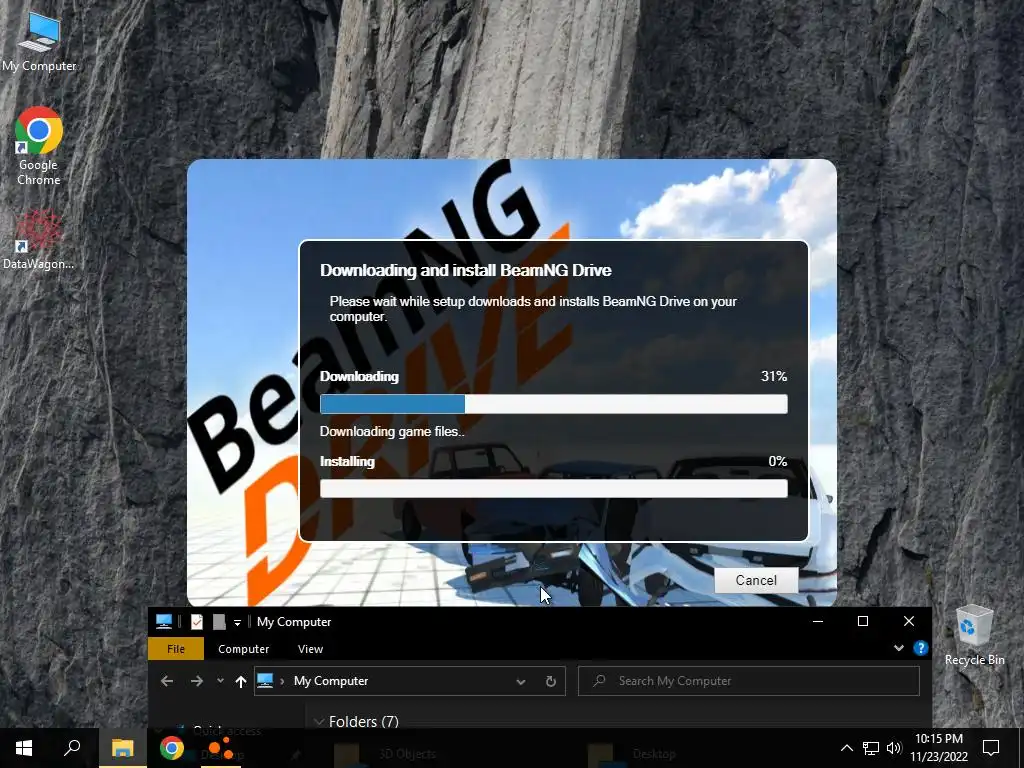
Task: Switch to the View ribbon tab
Action: point(310,648)
